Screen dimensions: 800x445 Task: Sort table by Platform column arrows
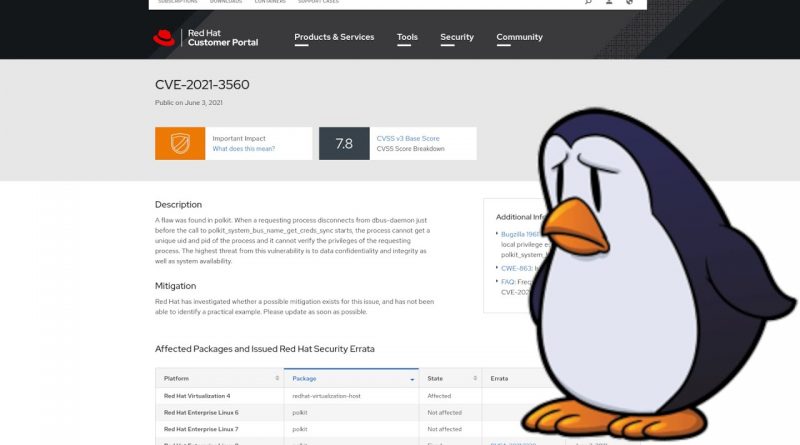277,378
